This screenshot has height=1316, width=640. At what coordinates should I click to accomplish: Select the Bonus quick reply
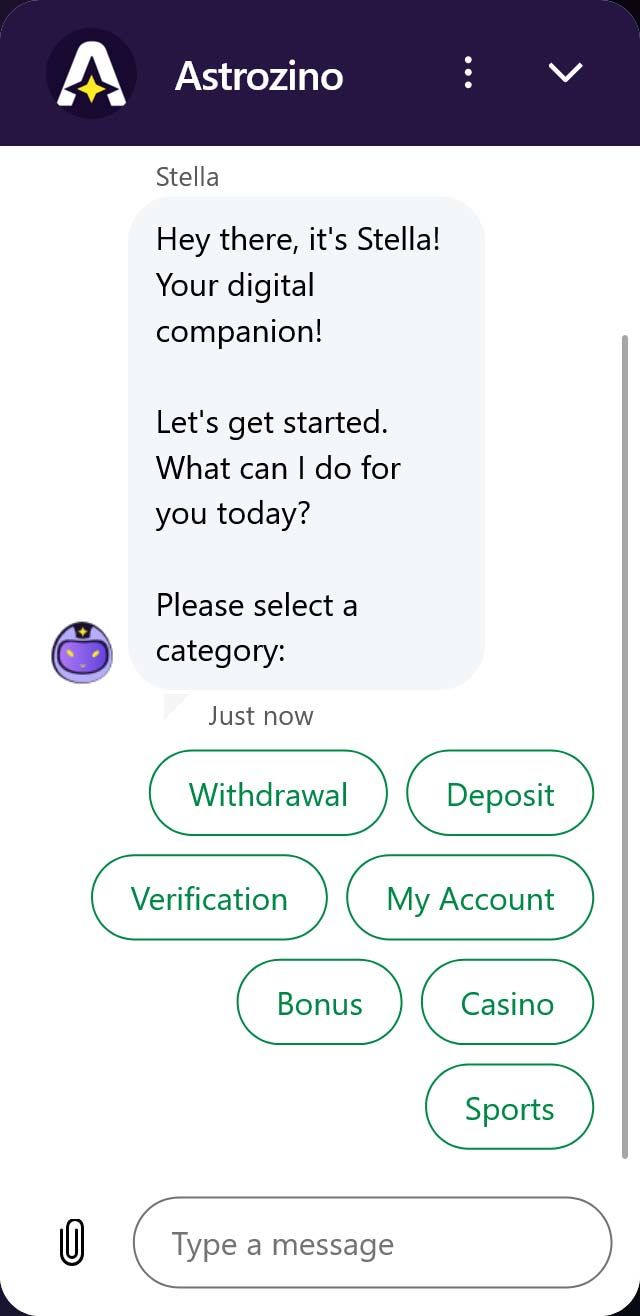319,1002
